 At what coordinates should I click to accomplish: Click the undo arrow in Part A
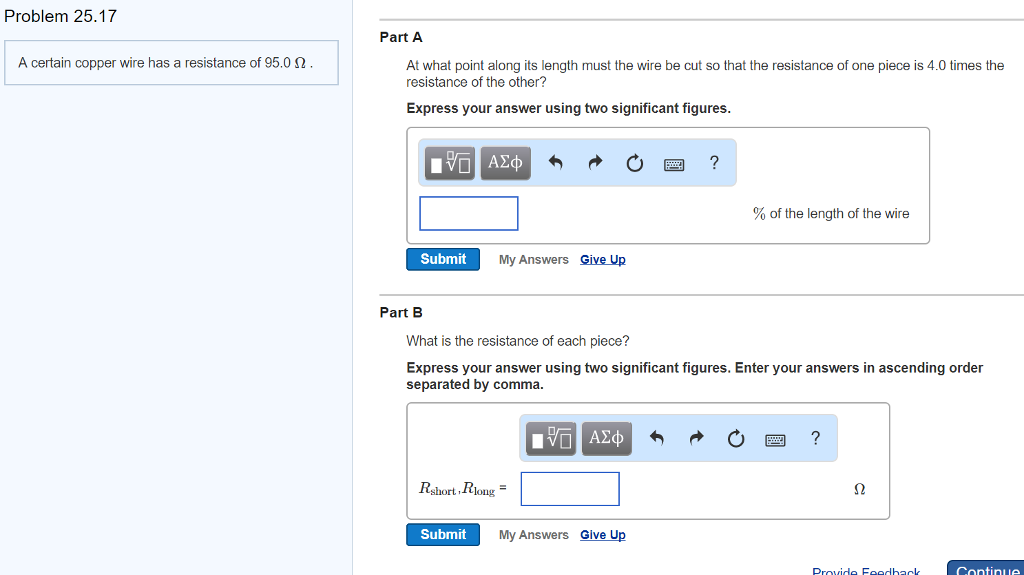(x=557, y=163)
